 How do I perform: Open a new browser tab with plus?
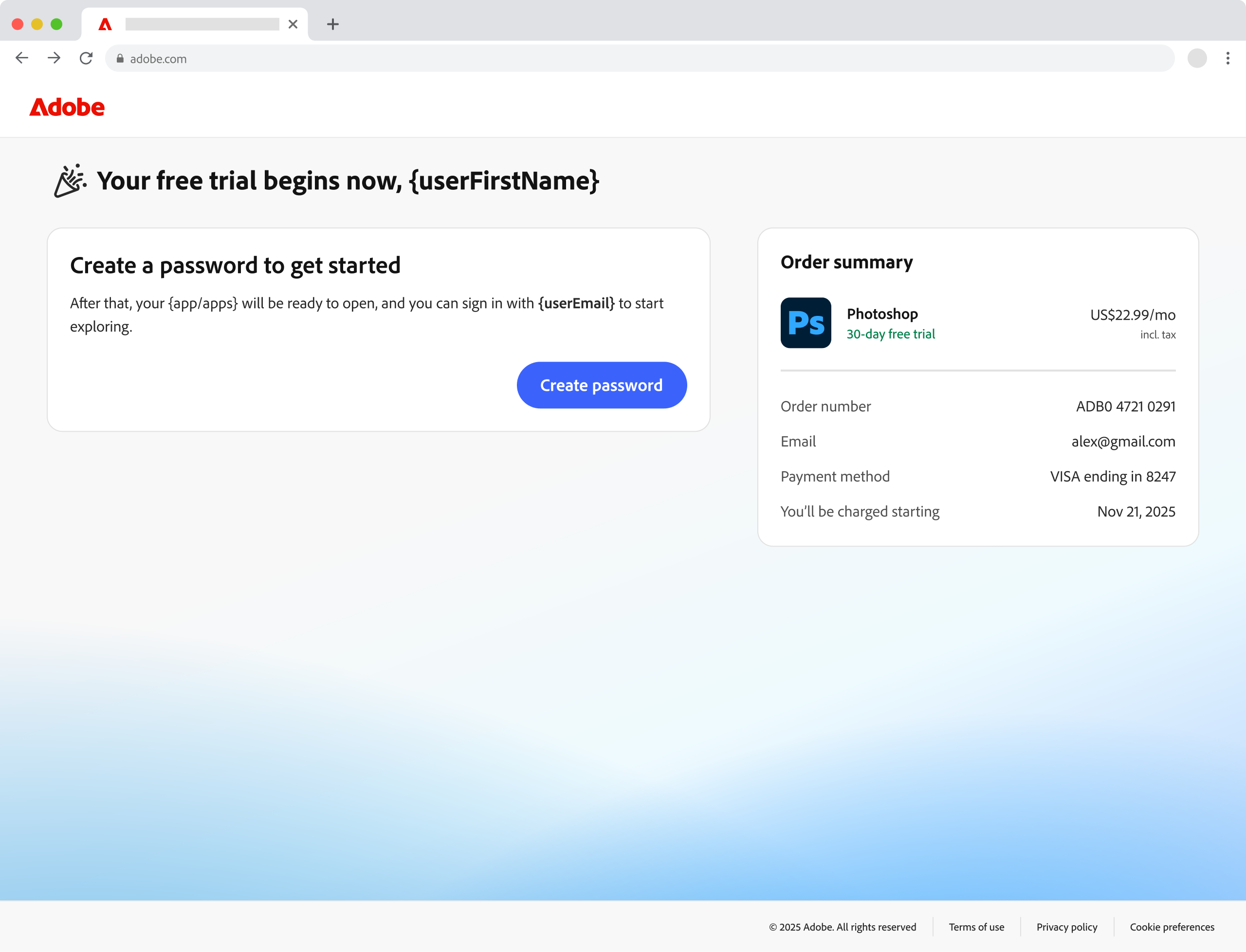tap(333, 24)
